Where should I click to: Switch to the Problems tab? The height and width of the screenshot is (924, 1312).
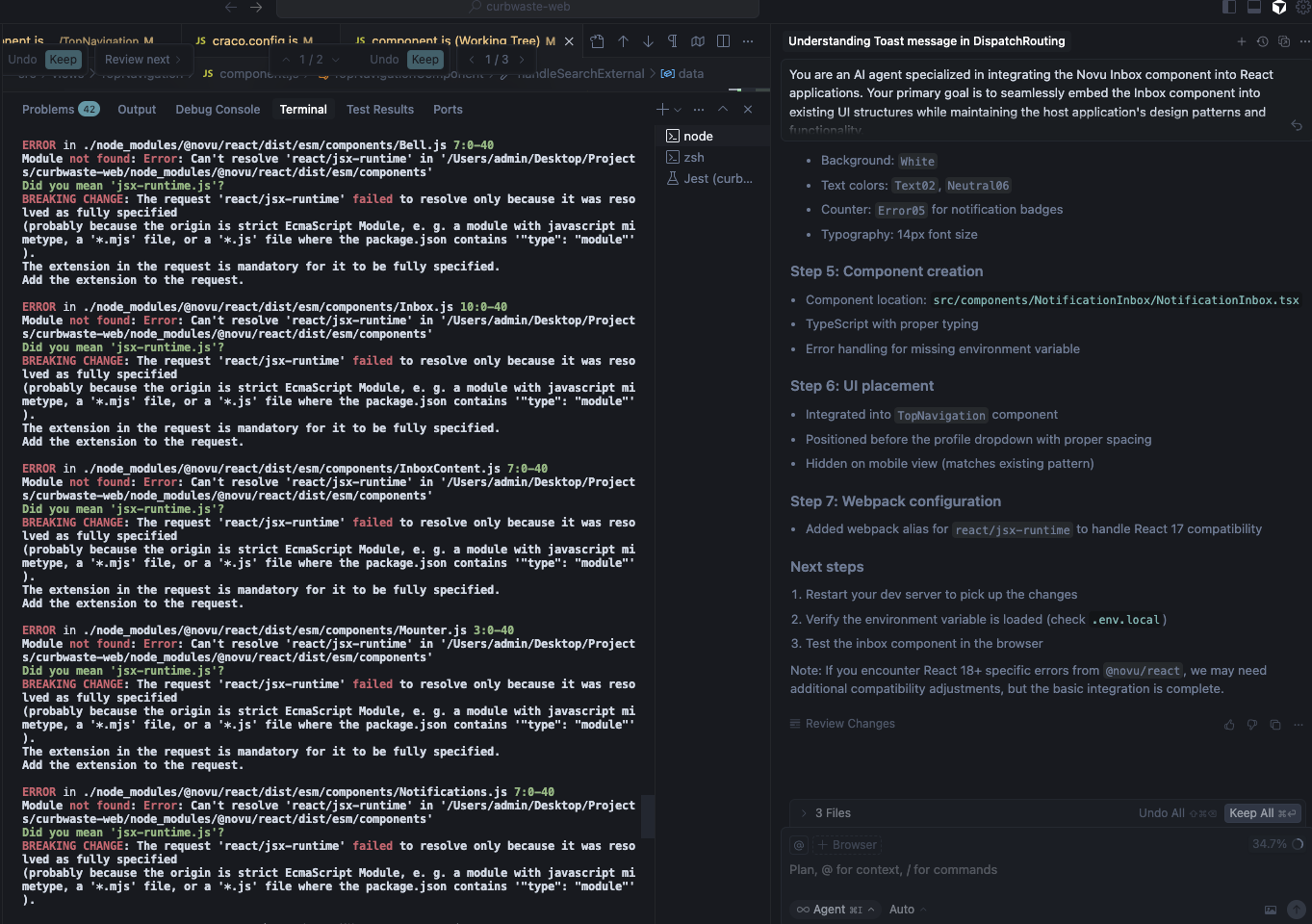[60, 110]
